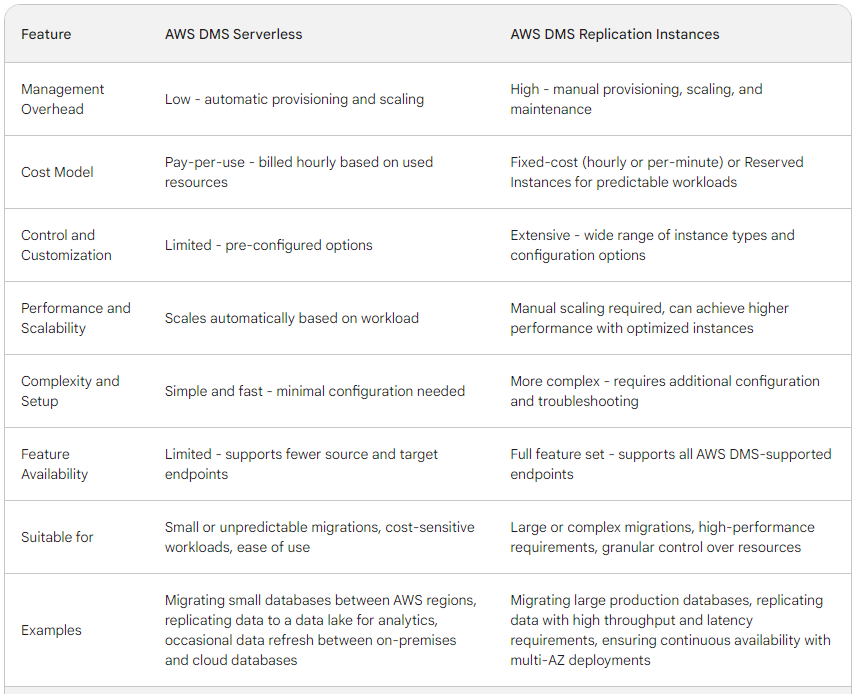Click the Feature column header
The height and width of the screenshot is (694, 855).
click(x=46, y=34)
